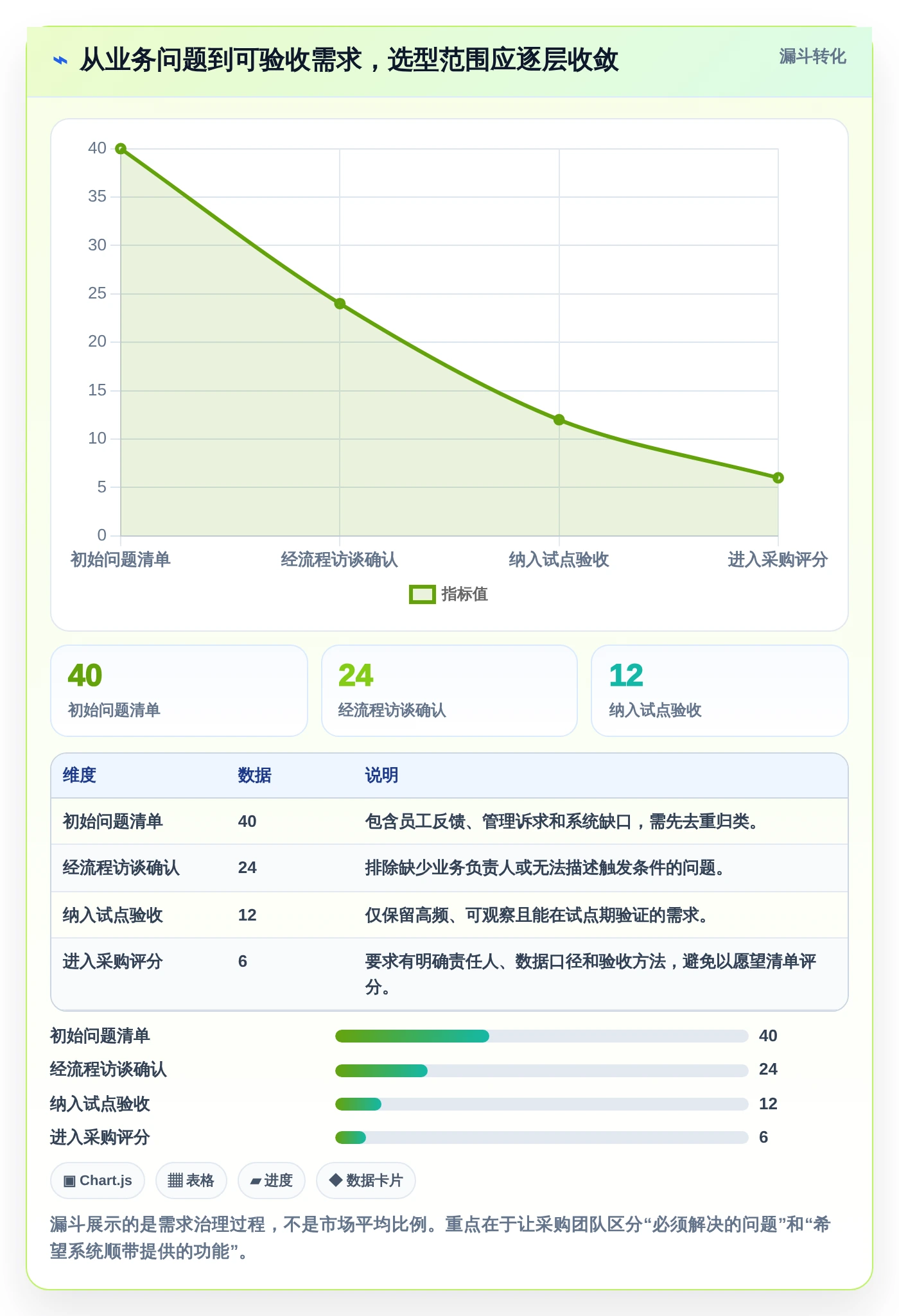
Task: Click the diamond icon in 数据卡片 chip
Action: point(335,1180)
